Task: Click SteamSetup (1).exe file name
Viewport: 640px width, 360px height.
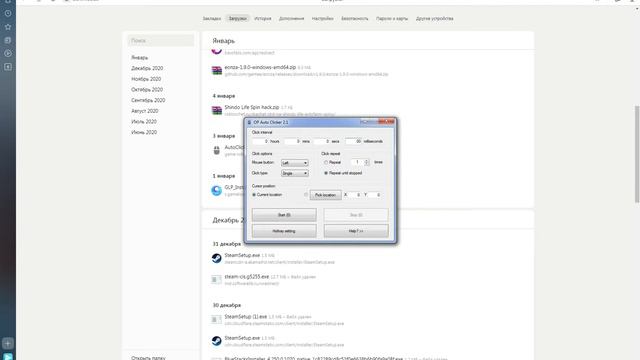Action: (246, 316)
